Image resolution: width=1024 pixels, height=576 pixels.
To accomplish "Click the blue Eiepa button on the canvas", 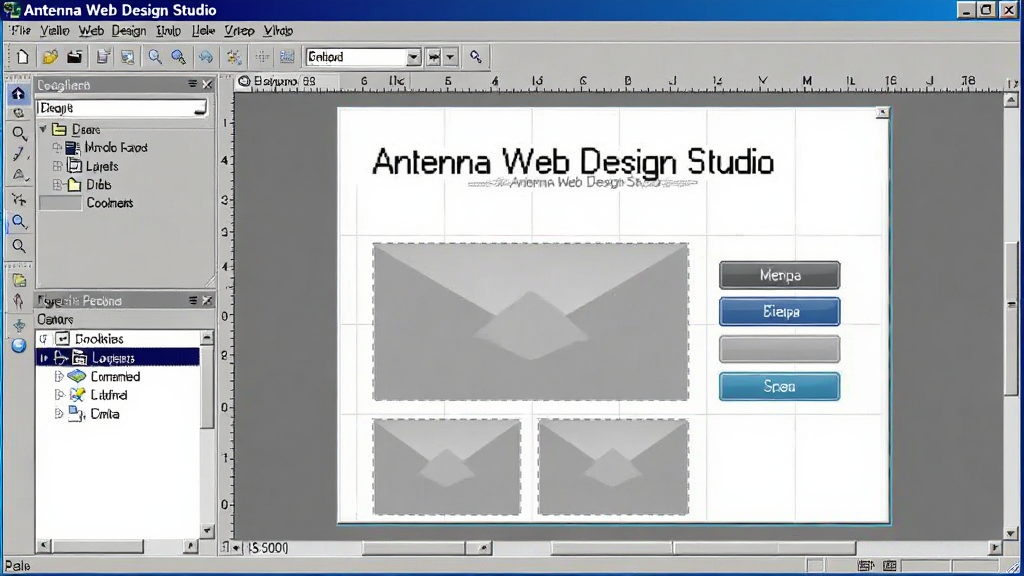I will coord(779,312).
